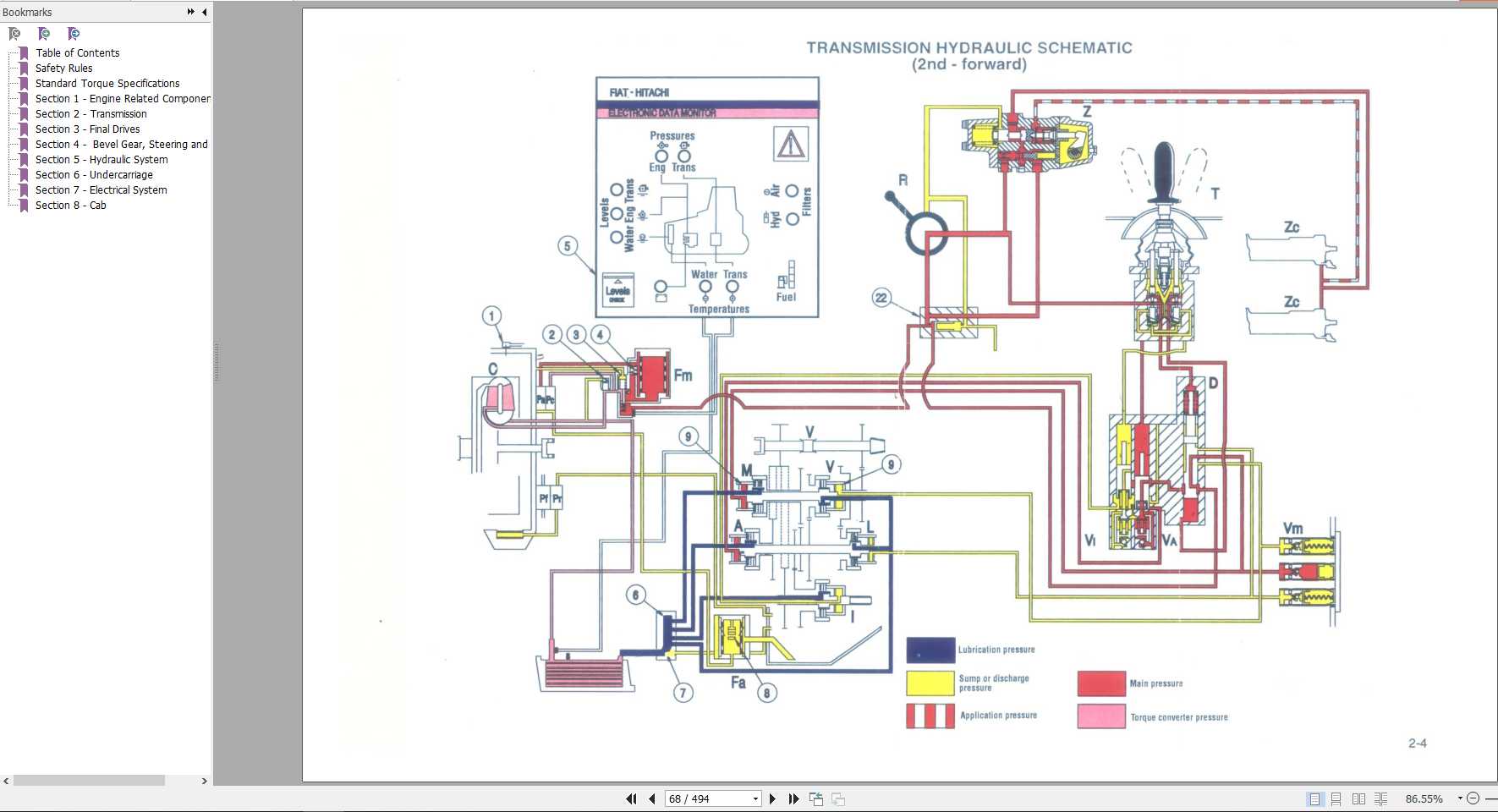
Task: Click the delete bookmark icon in Bookmarks panel
Action: pos(14,34)
